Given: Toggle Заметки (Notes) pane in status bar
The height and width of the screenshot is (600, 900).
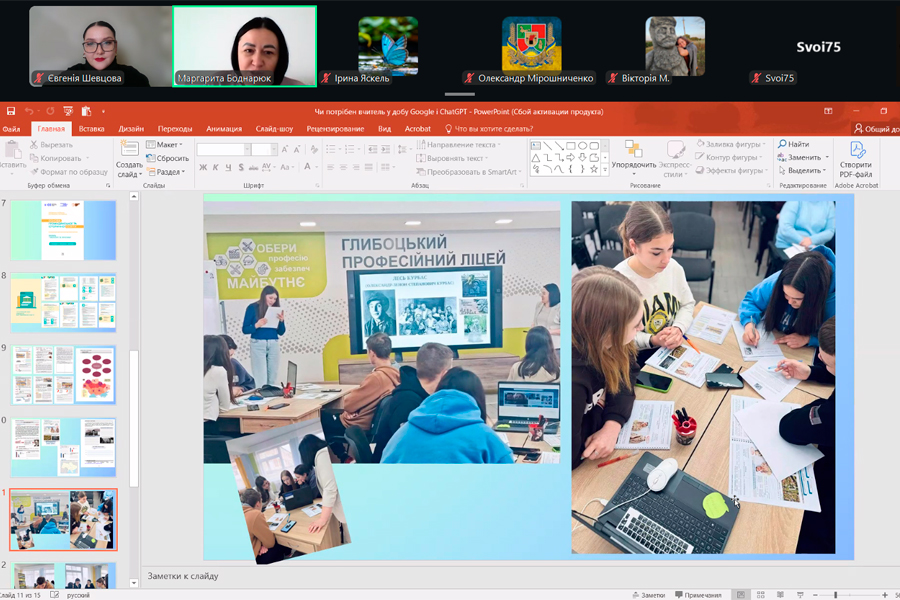Looking at the screenshot, I should (x=647, y=595).
